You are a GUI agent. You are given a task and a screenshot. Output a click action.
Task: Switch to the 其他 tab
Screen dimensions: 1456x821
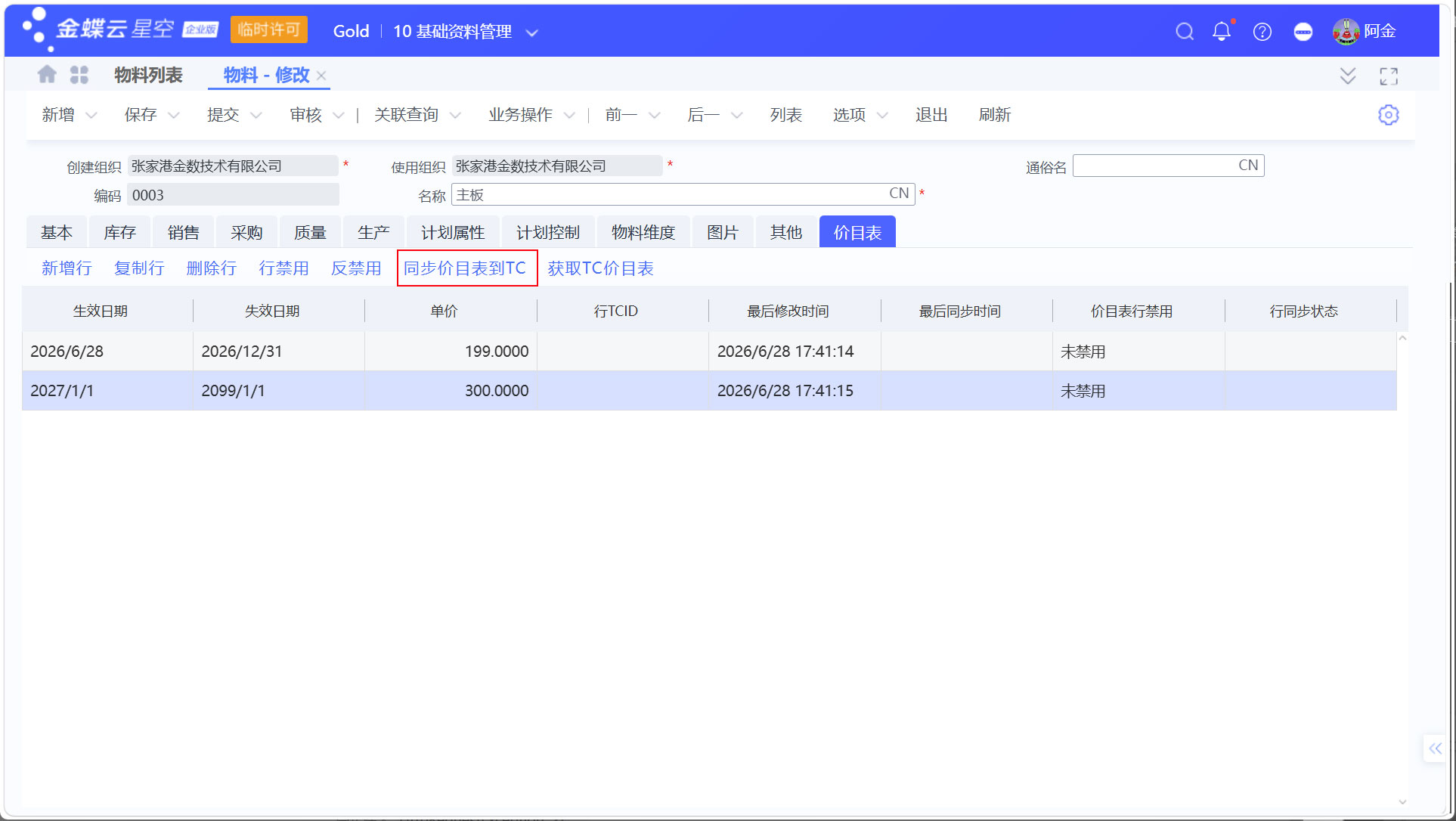[786, 232]
